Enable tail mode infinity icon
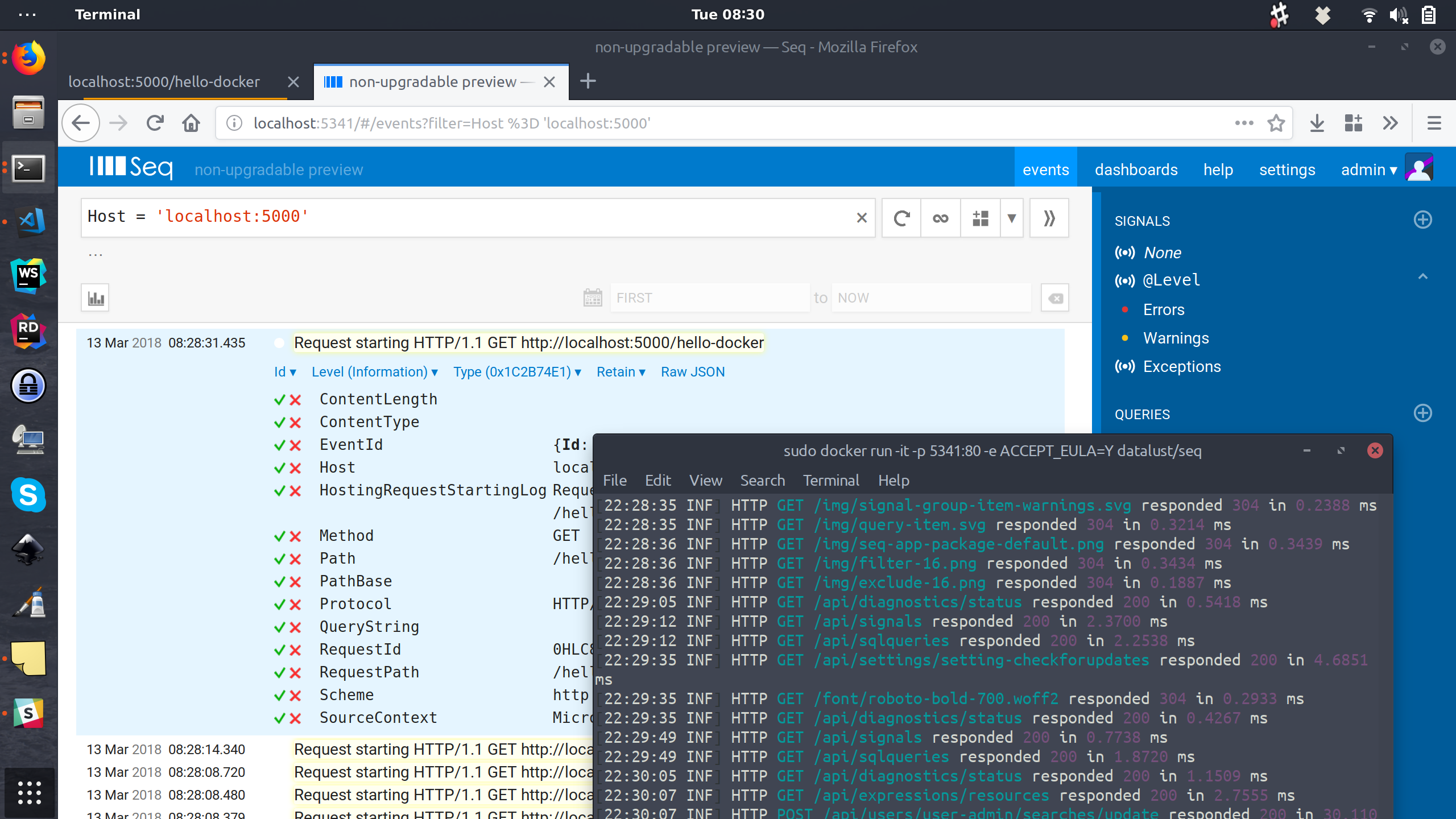 pos(941,218)
